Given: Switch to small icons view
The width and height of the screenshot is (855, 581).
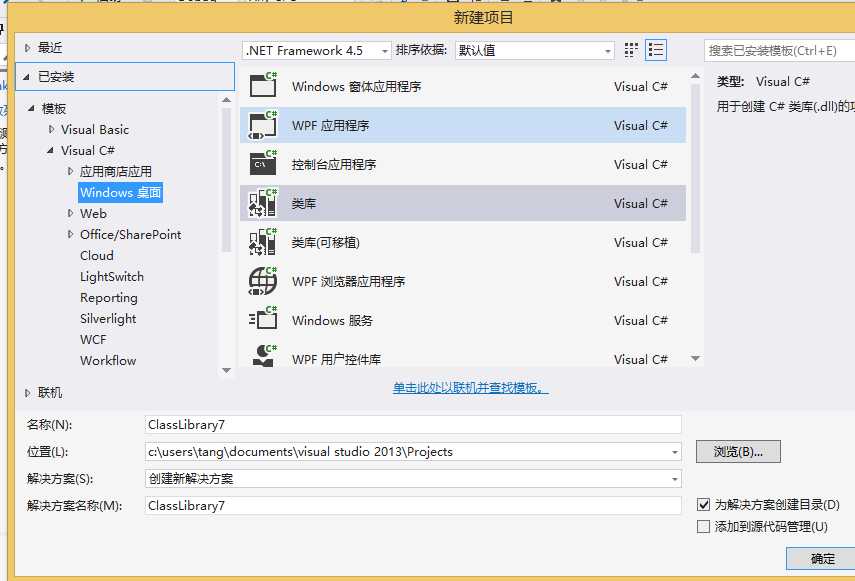Looking at the screenshot, I should click(631, 50).
